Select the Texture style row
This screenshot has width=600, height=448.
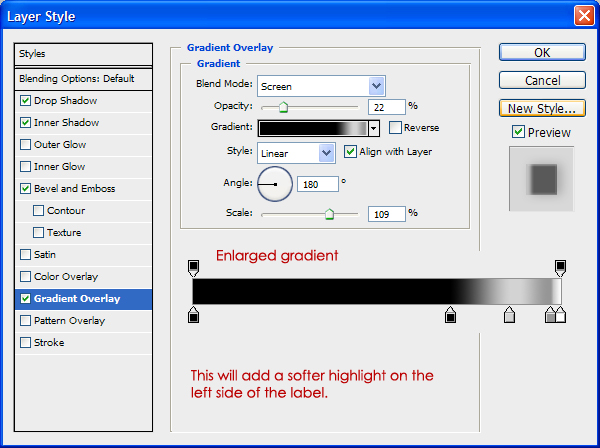[x=83, y=233]
